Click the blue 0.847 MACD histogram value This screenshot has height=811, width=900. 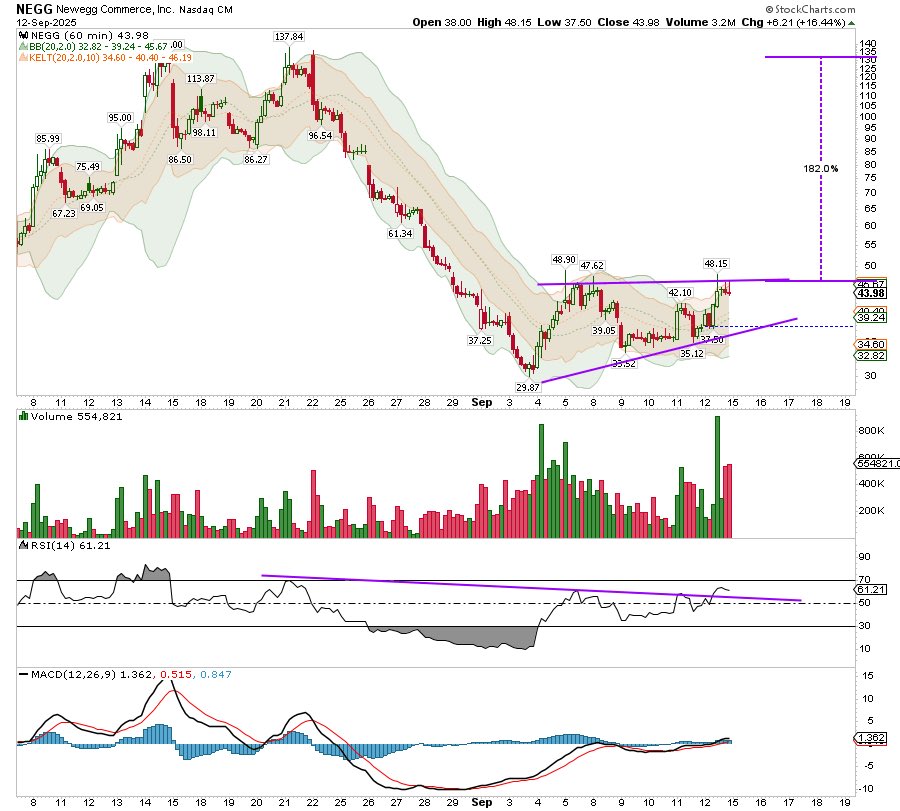coord(216,674)
